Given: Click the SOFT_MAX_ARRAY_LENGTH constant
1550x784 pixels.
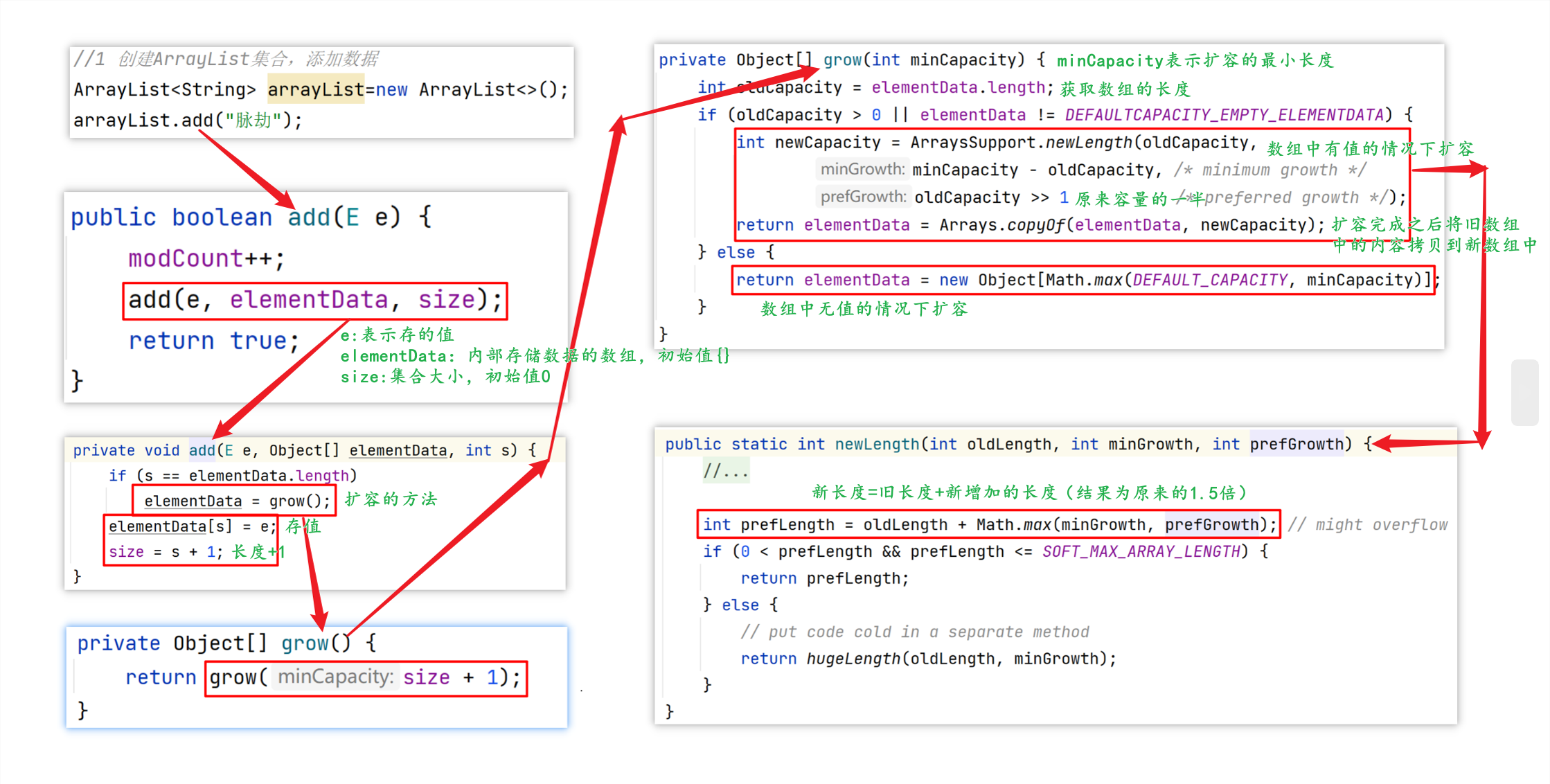Looking at the screenshot, I should (x=1141, y=552).
